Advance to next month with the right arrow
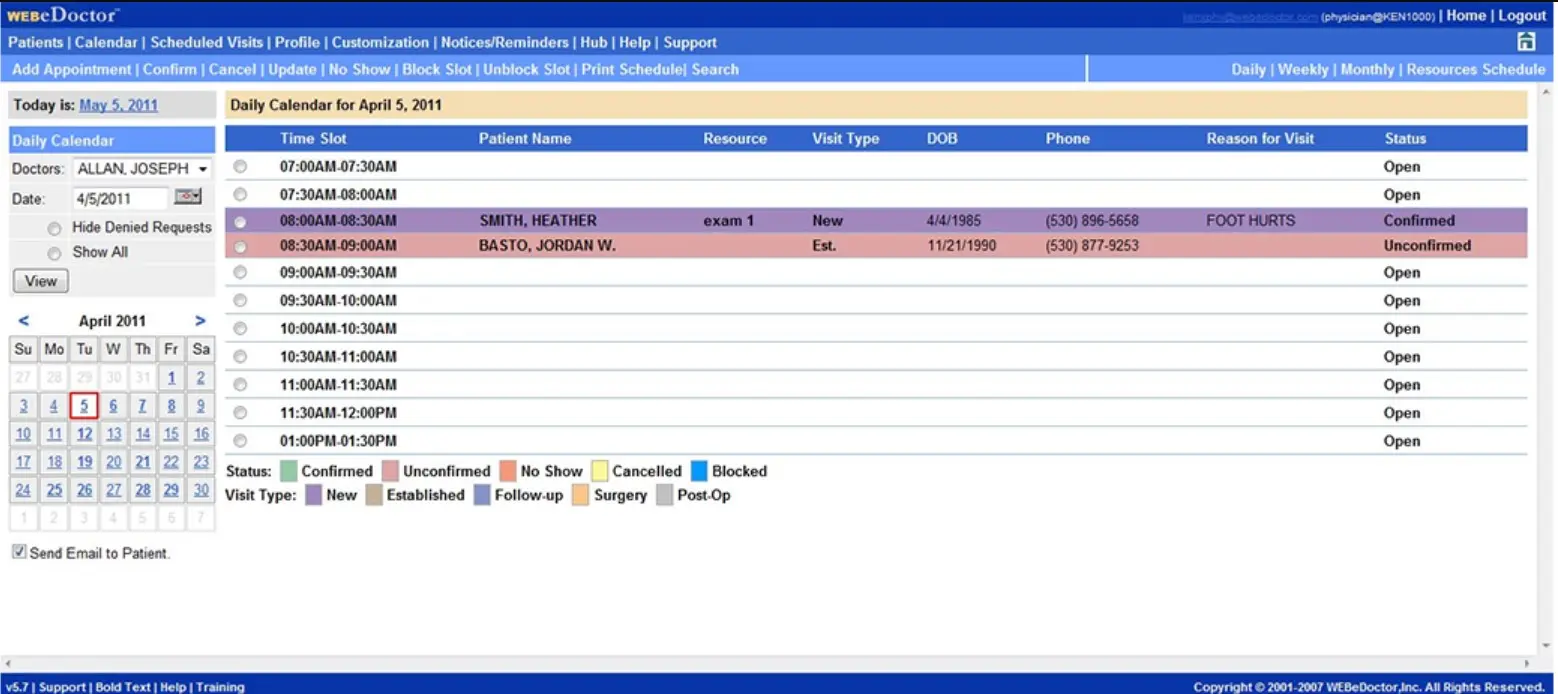The image size is (1558, 694). click(x=199, y=320)
